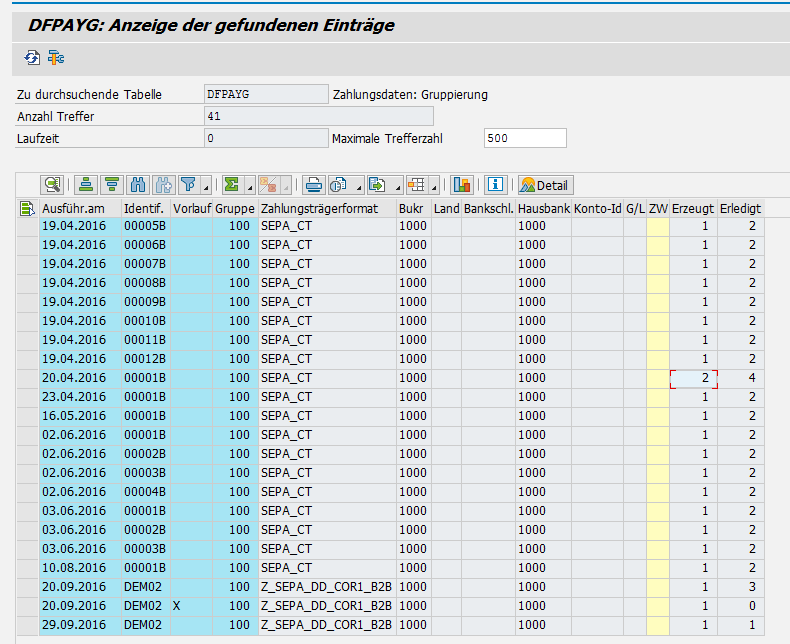
Task: Click the blue Information icon
Action: click(x=495, y=185)
